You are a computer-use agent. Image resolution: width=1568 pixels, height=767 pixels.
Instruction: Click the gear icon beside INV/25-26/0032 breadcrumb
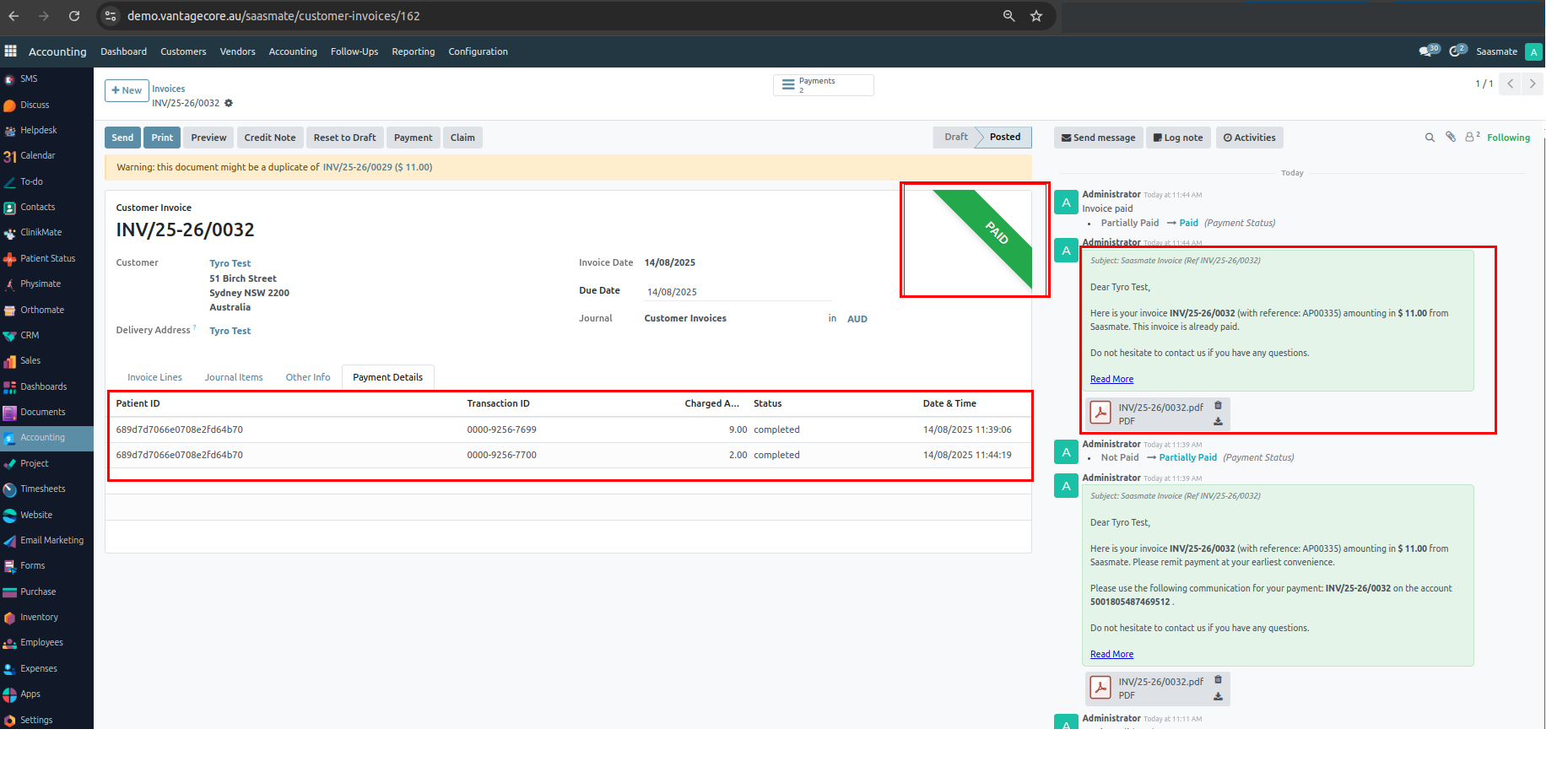click(229, 104)
